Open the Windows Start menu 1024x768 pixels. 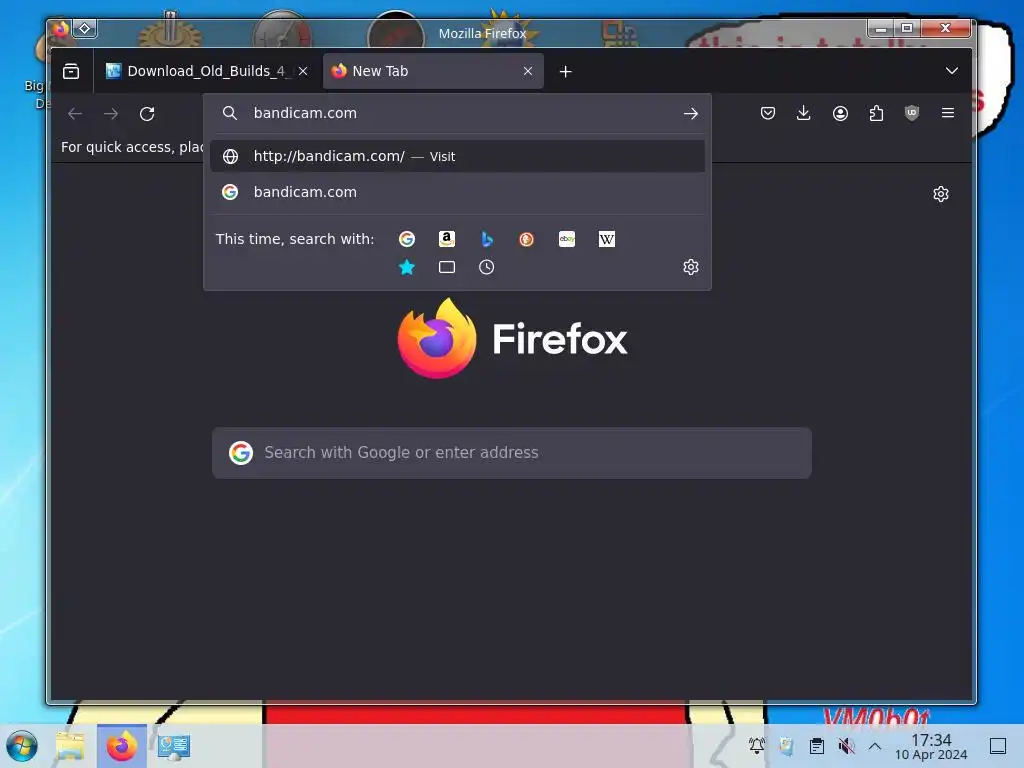click(x=22, y=746)
